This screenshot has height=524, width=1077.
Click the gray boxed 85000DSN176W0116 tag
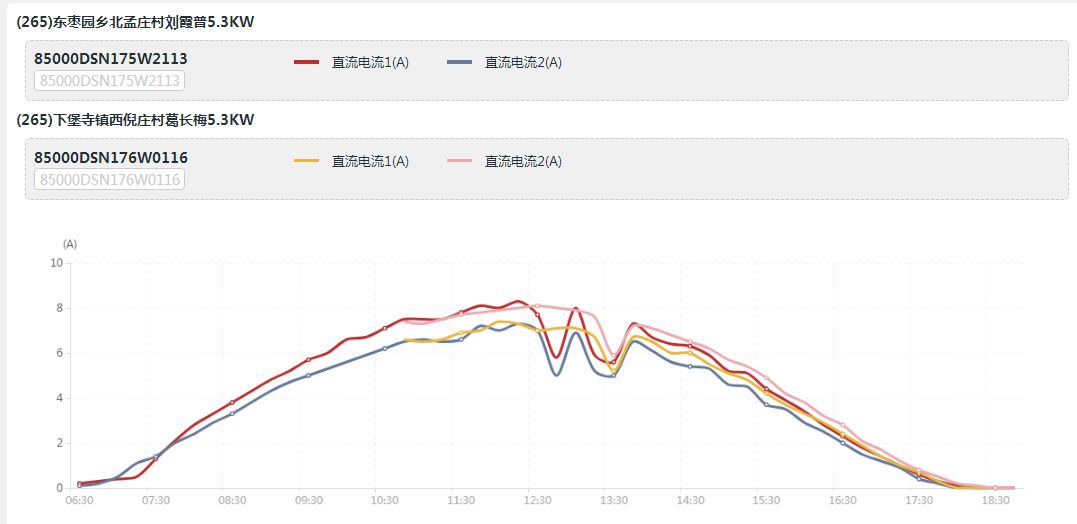(110, 180)
